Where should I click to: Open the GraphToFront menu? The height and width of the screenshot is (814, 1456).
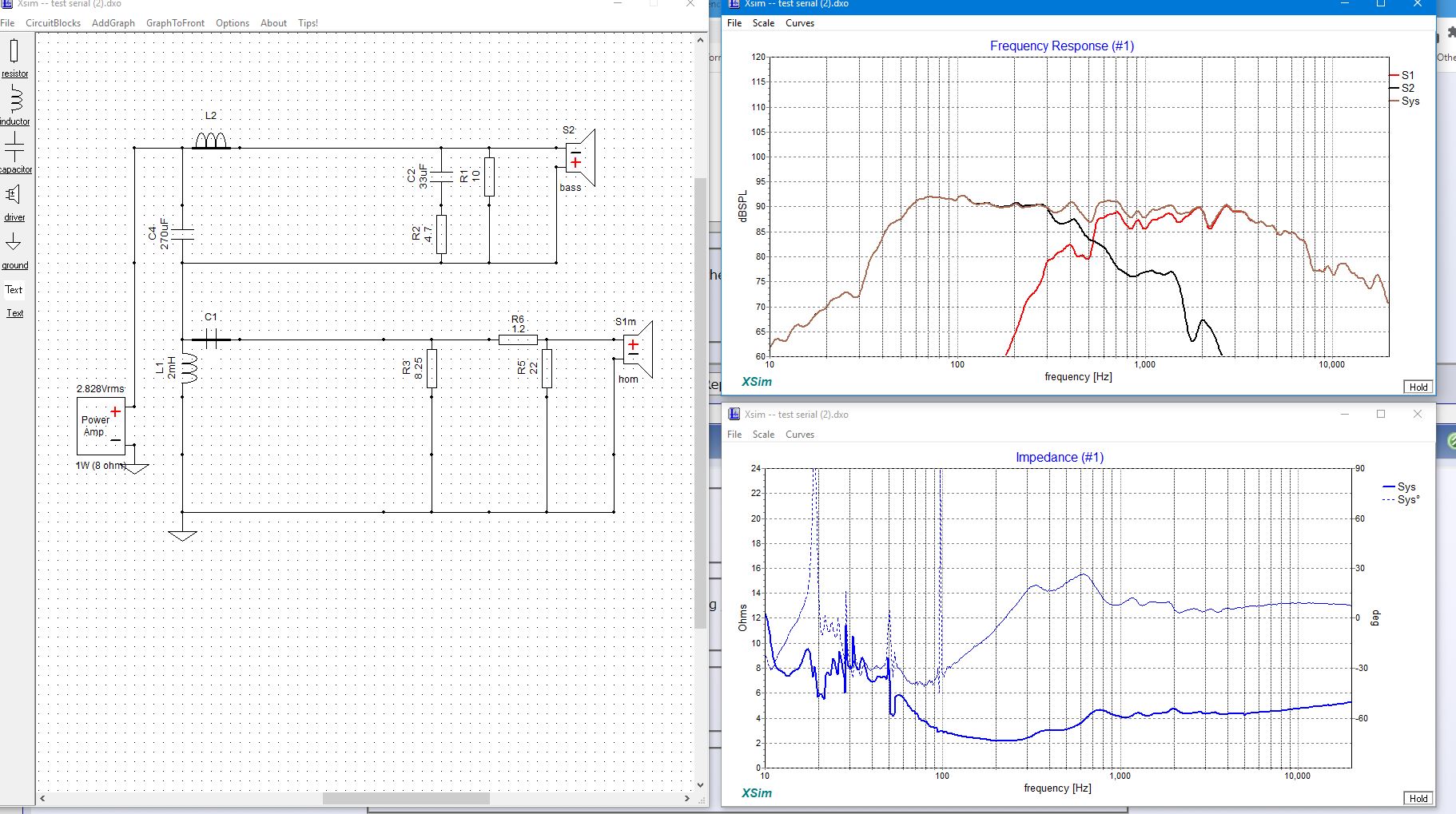[175, 23]
